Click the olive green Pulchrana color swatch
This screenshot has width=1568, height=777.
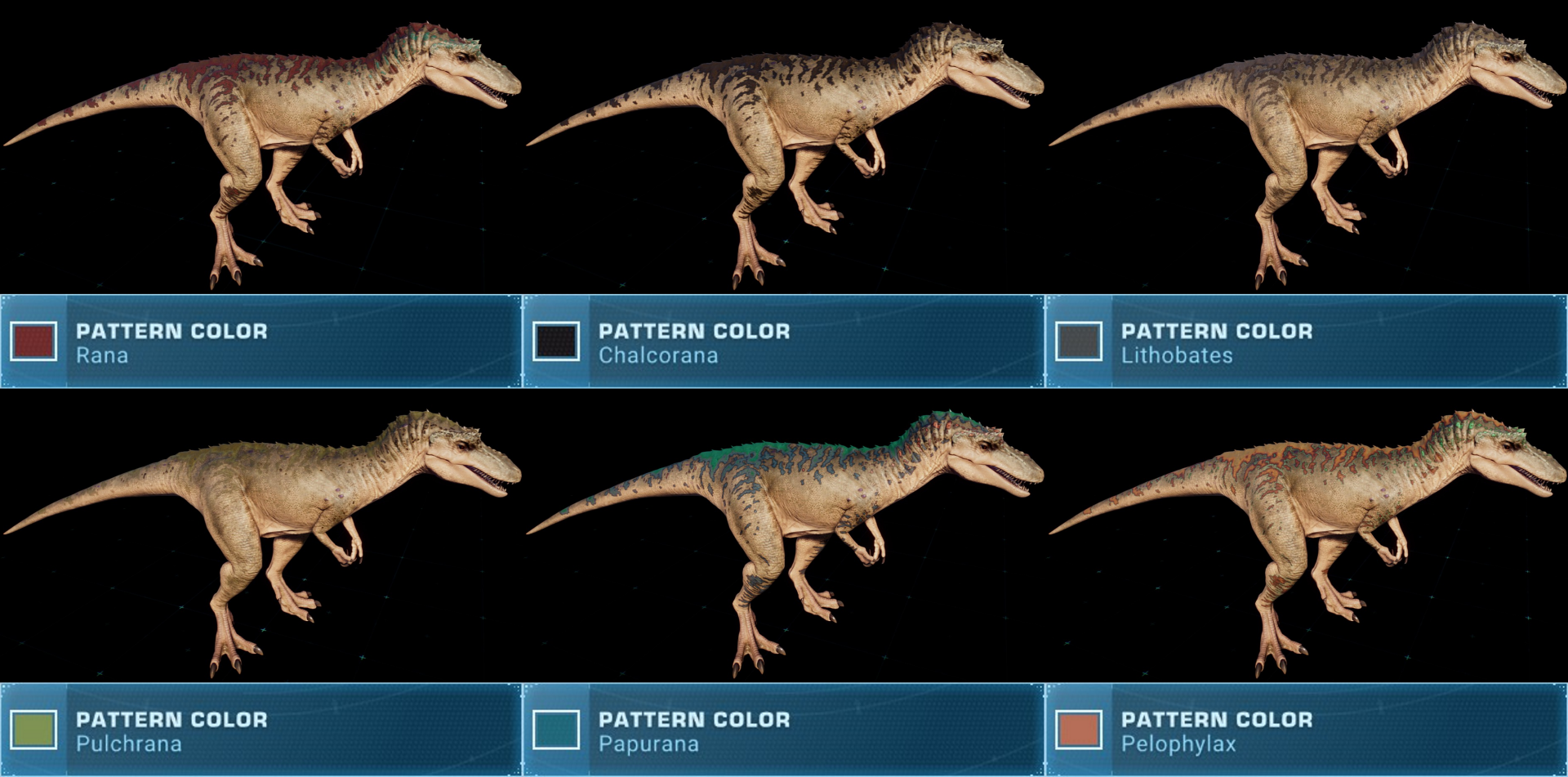(33, 730)
